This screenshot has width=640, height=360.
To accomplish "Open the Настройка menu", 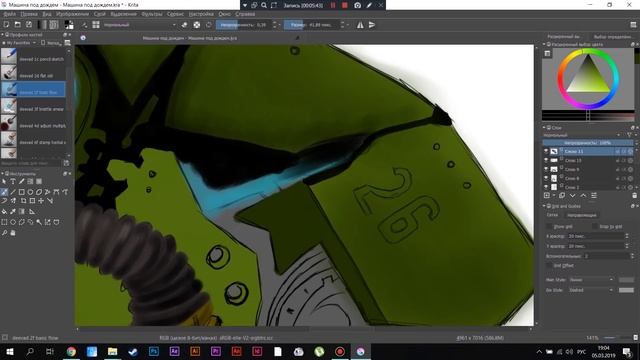I will click(x=201, y=14).
